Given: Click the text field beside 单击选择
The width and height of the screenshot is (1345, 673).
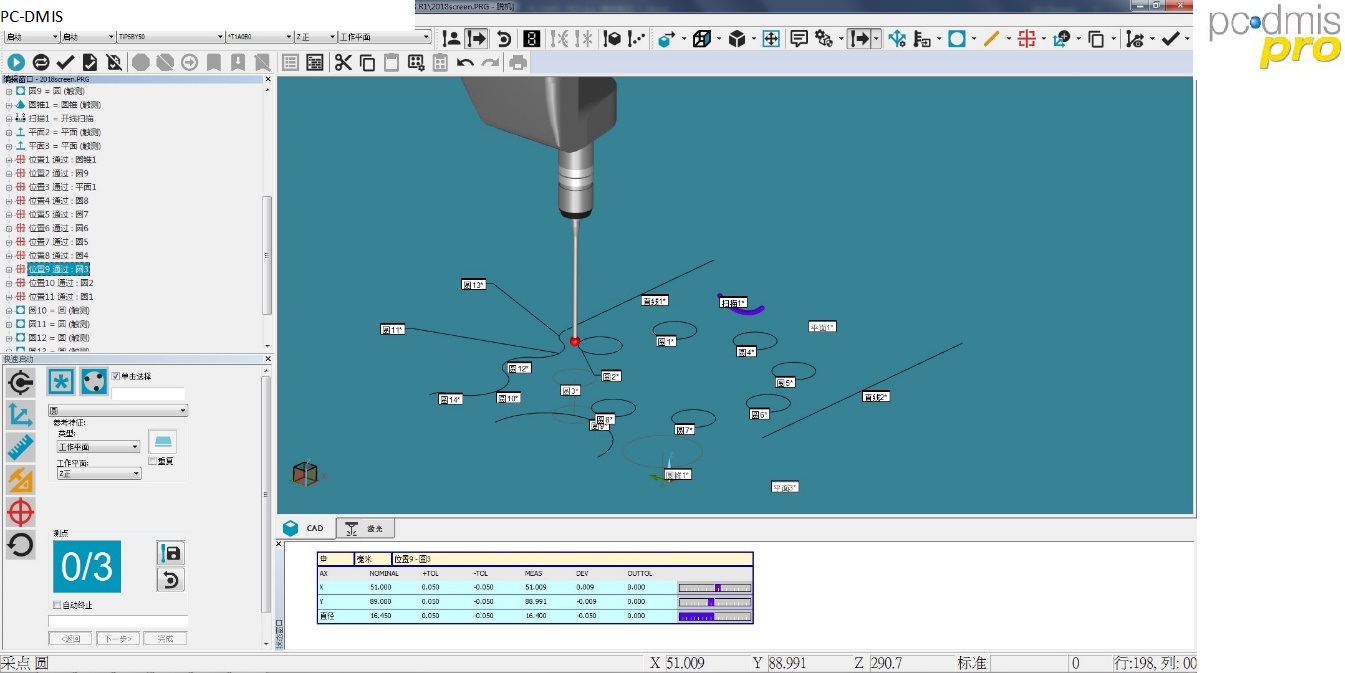Looking at the screenshot, I should pos(148,395).
